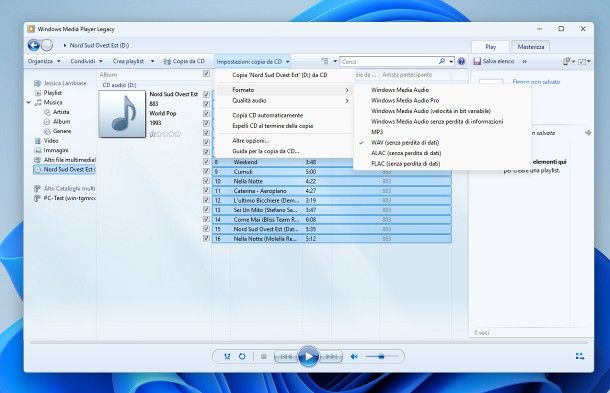Click the shuffle playback icon

tap(227, 356)
